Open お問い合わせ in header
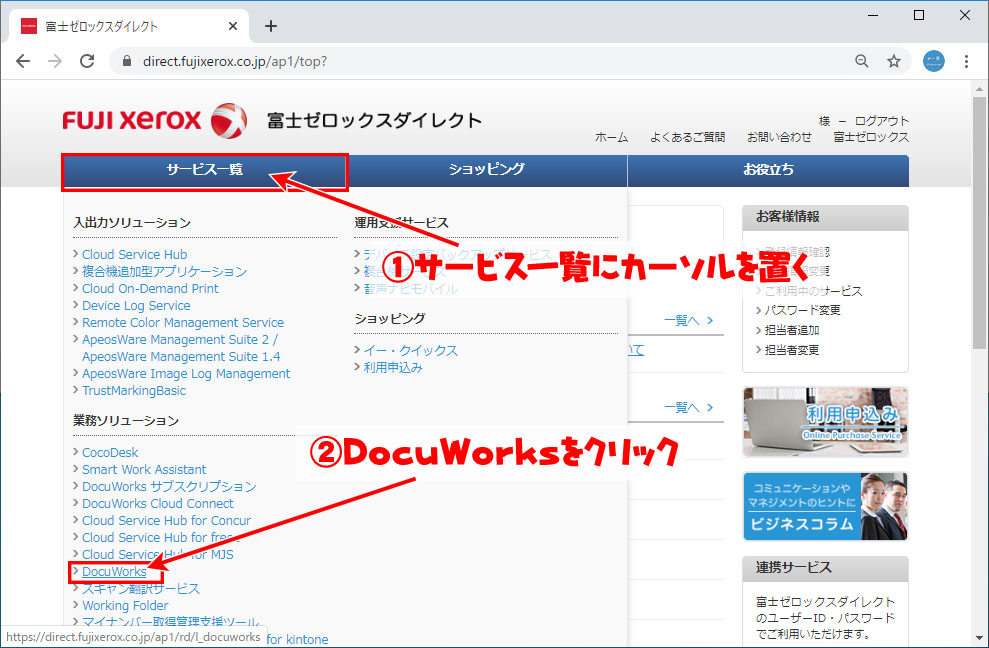The height and width of the screenshot is (648, 989). click(x=779, y=137)
